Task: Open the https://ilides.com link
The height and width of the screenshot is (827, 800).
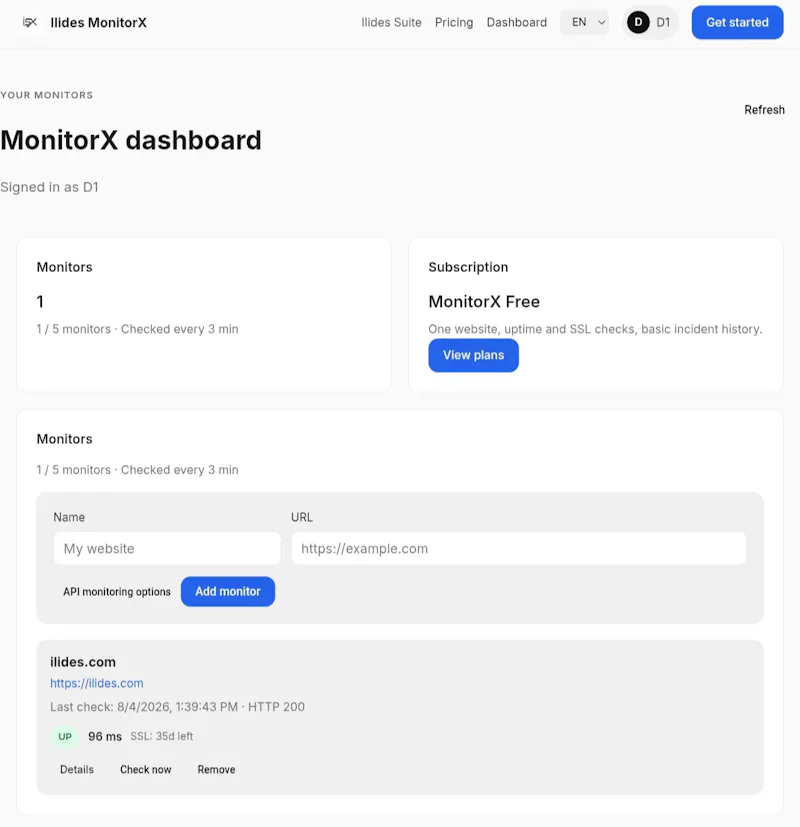Action: click(x=97, y=683)
